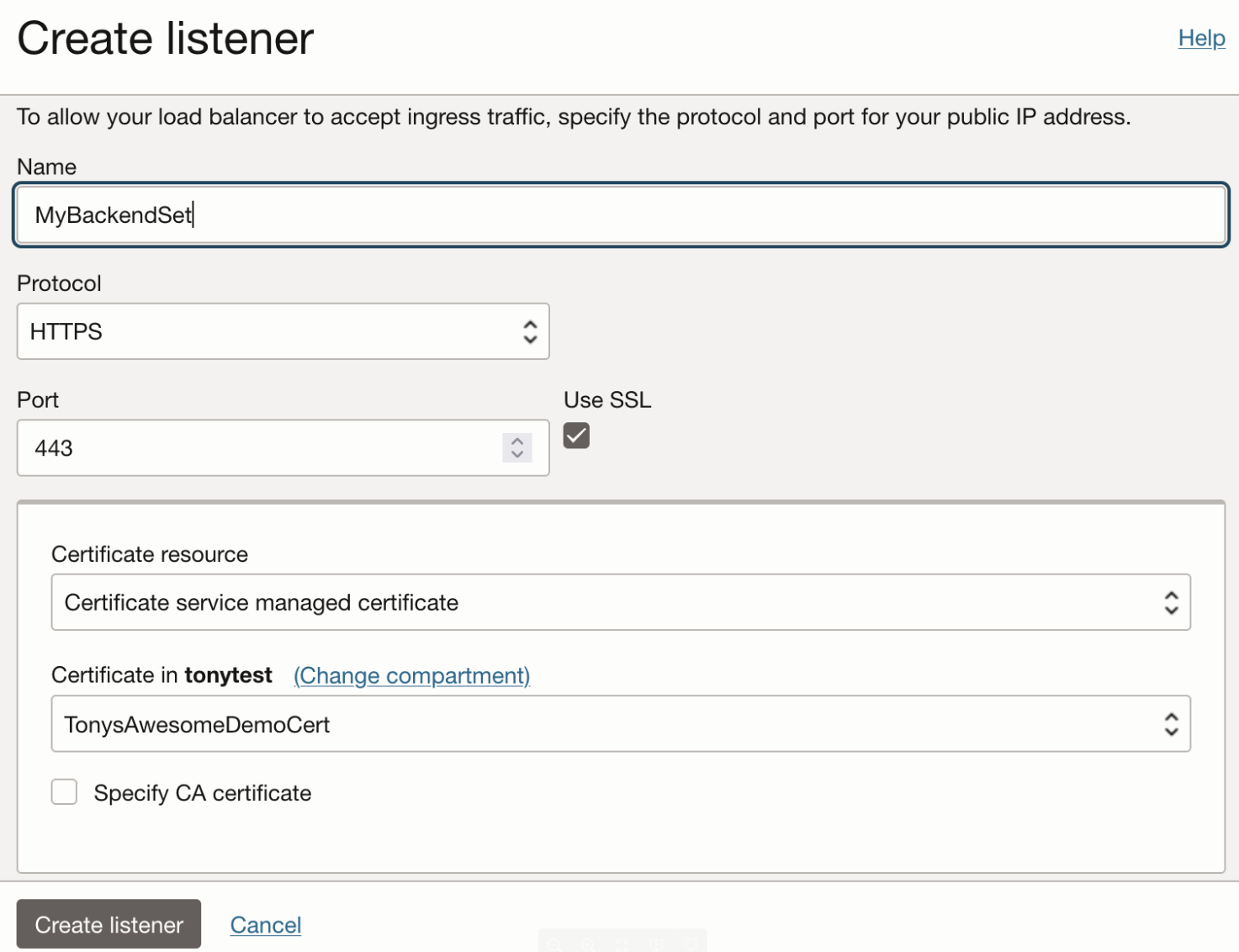The width and height of the screenshot is (1239, 952).
Task: Click the zoom in magnifier icon
Action: point(587,945)
